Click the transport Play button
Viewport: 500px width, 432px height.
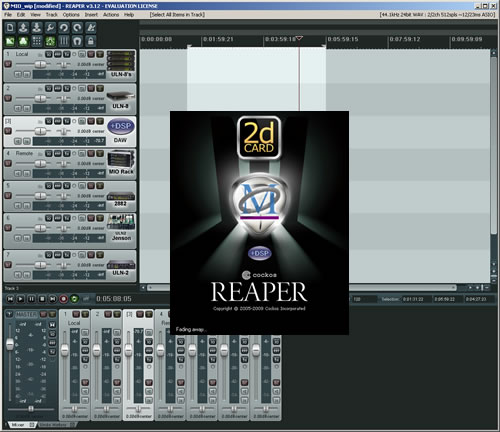coord(21,299)
